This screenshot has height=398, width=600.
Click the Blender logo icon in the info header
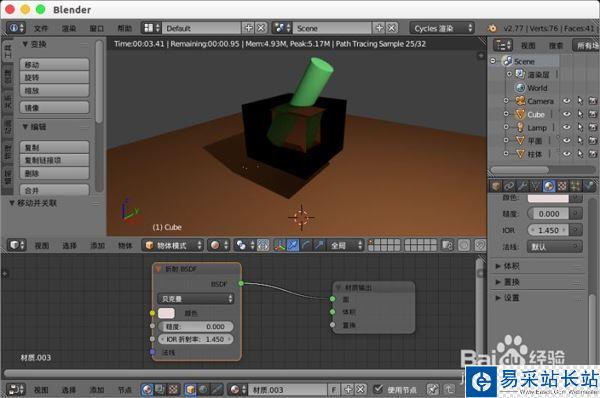pos(492,28)
